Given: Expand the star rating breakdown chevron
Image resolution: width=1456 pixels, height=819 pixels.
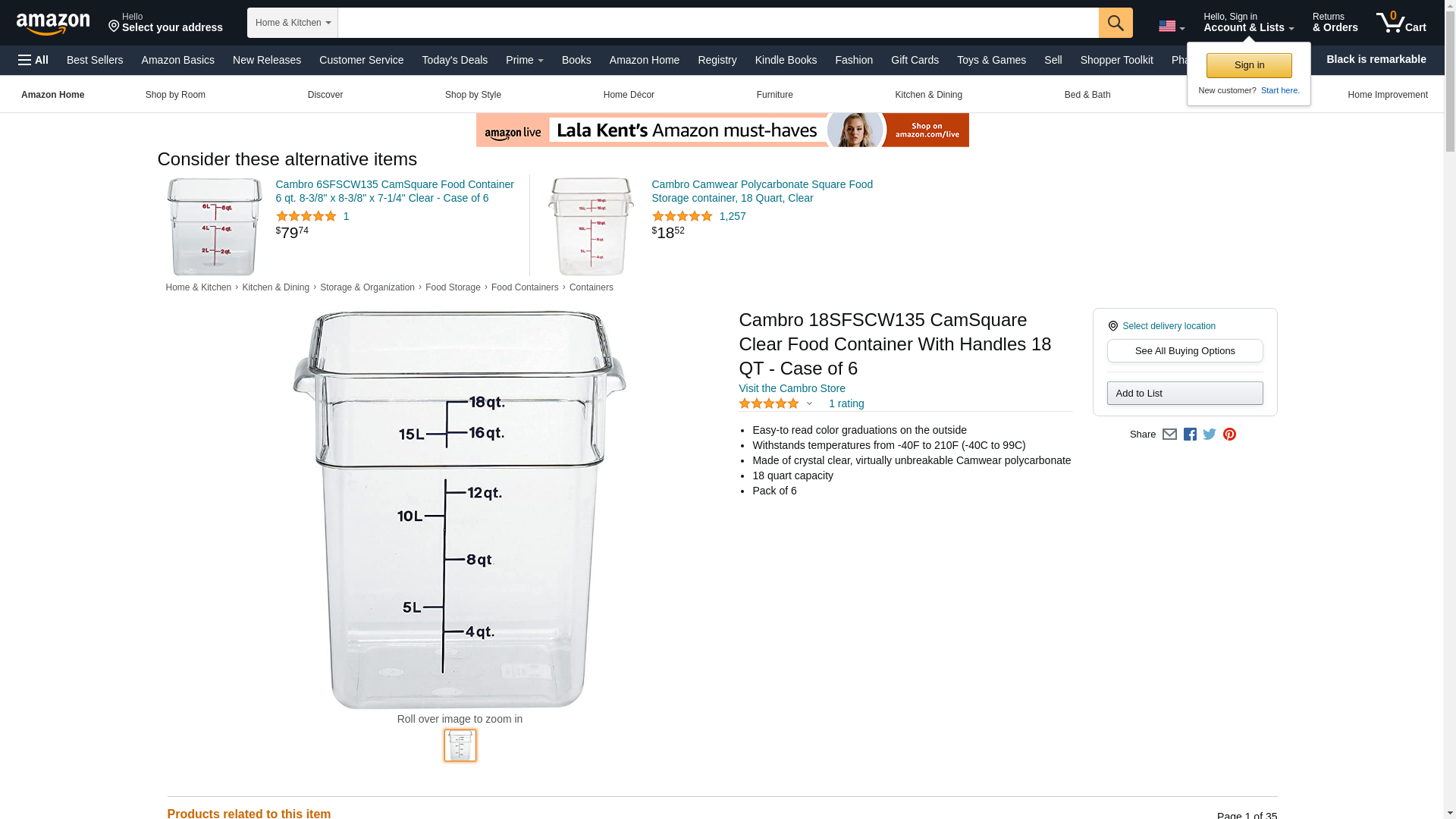Looking at the screenshot, I should click(x=809, y=403).
